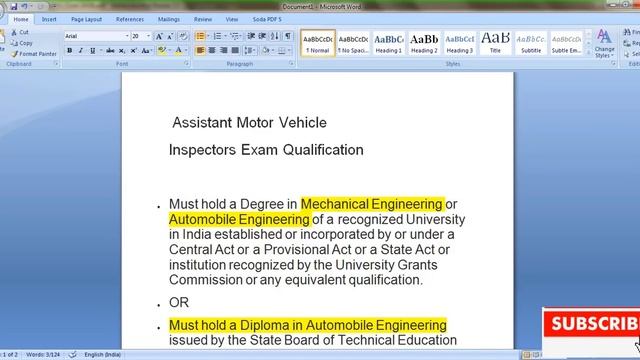The height and width of the screenshot is (360, 640).
Task: Shrink font size with the small A icon
Action: (x=170, y=36)
